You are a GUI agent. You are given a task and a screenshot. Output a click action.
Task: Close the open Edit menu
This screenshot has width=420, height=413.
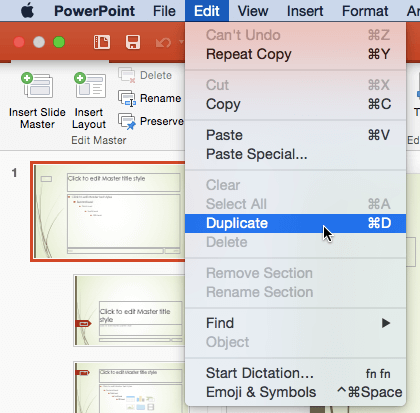click(207, 11)
